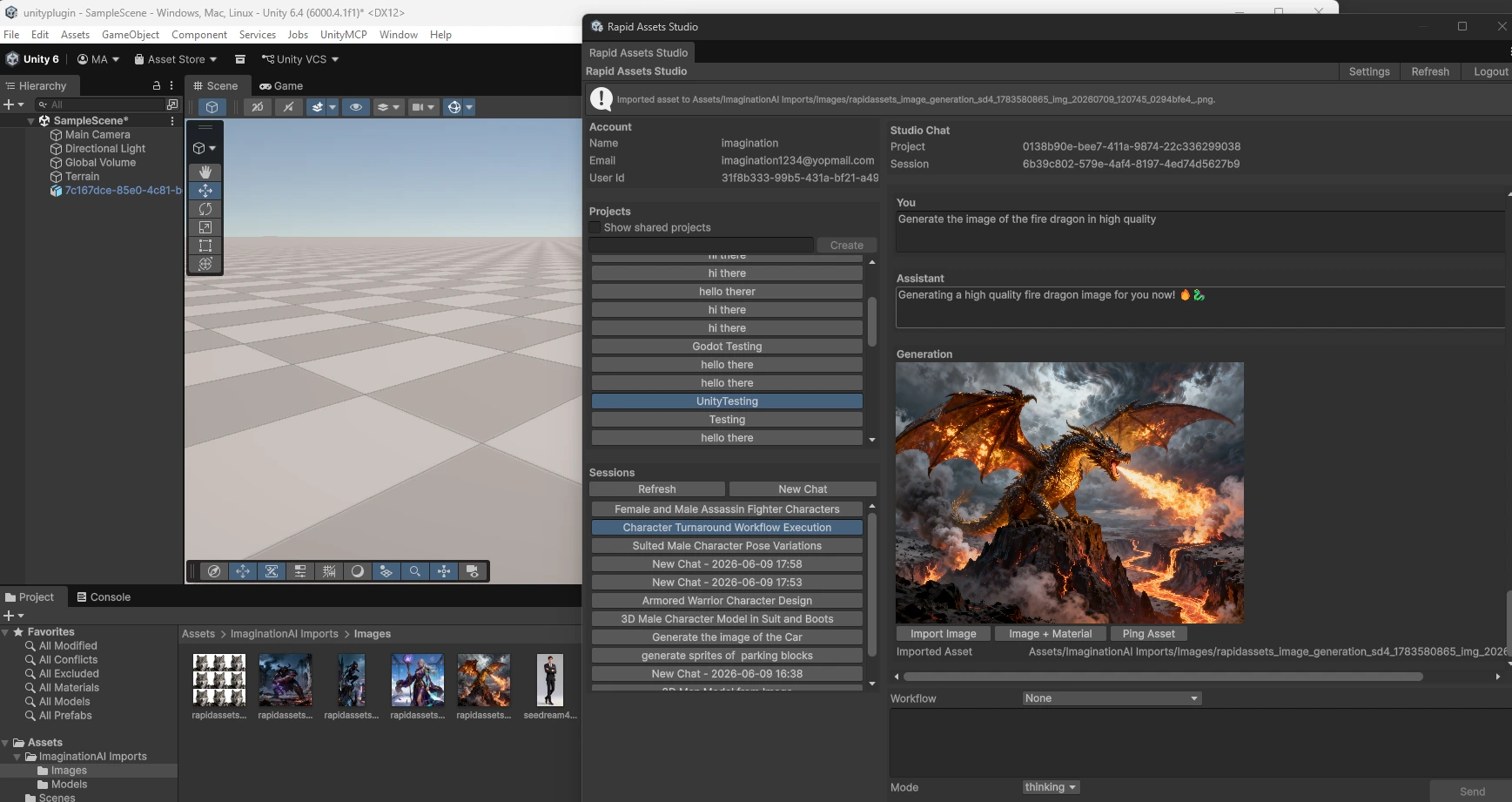Open tool context cube dropdown
This screenshot has width=1512, height=802.
pyautogui.click(x=205, y=148)
